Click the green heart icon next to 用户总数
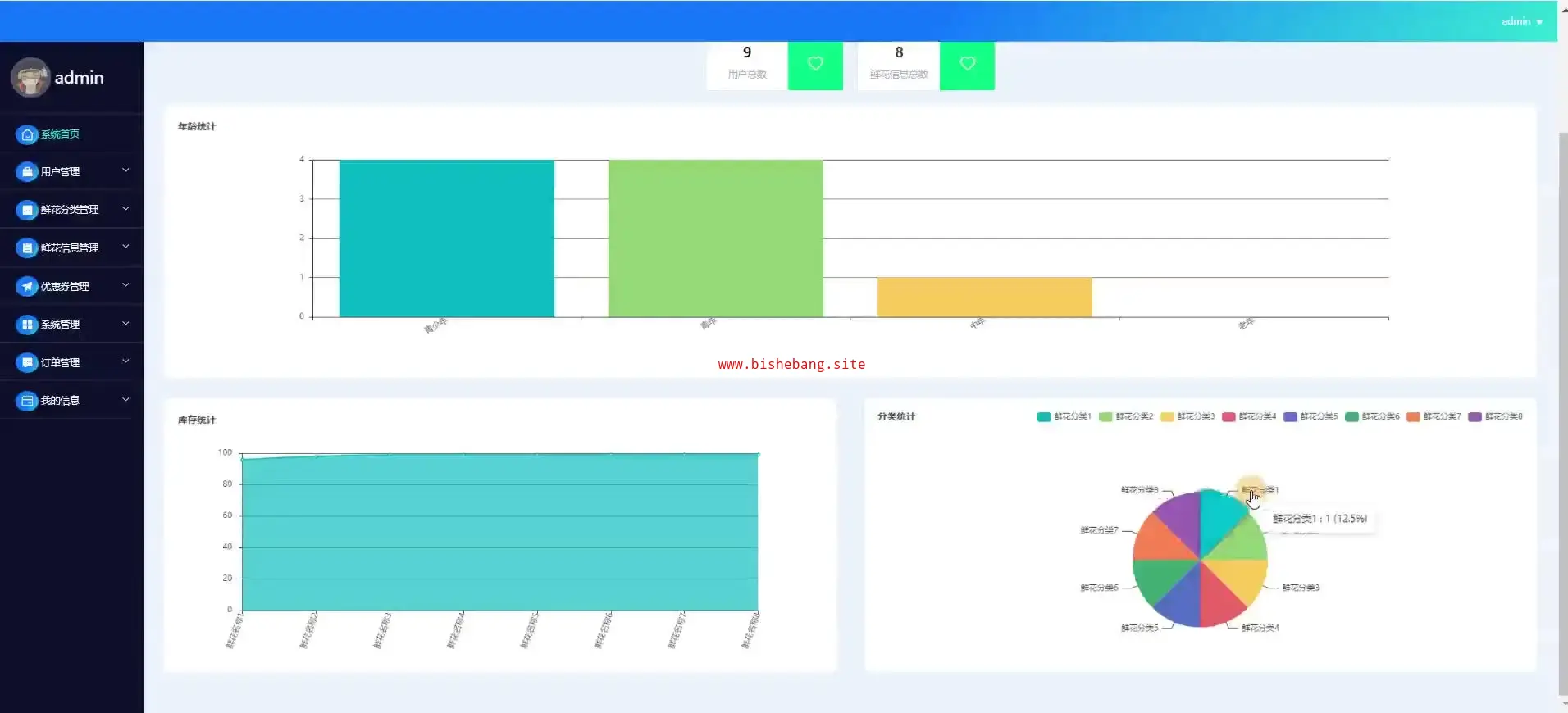The width and height of the screenshot is (1568, 713). (815, 64)
